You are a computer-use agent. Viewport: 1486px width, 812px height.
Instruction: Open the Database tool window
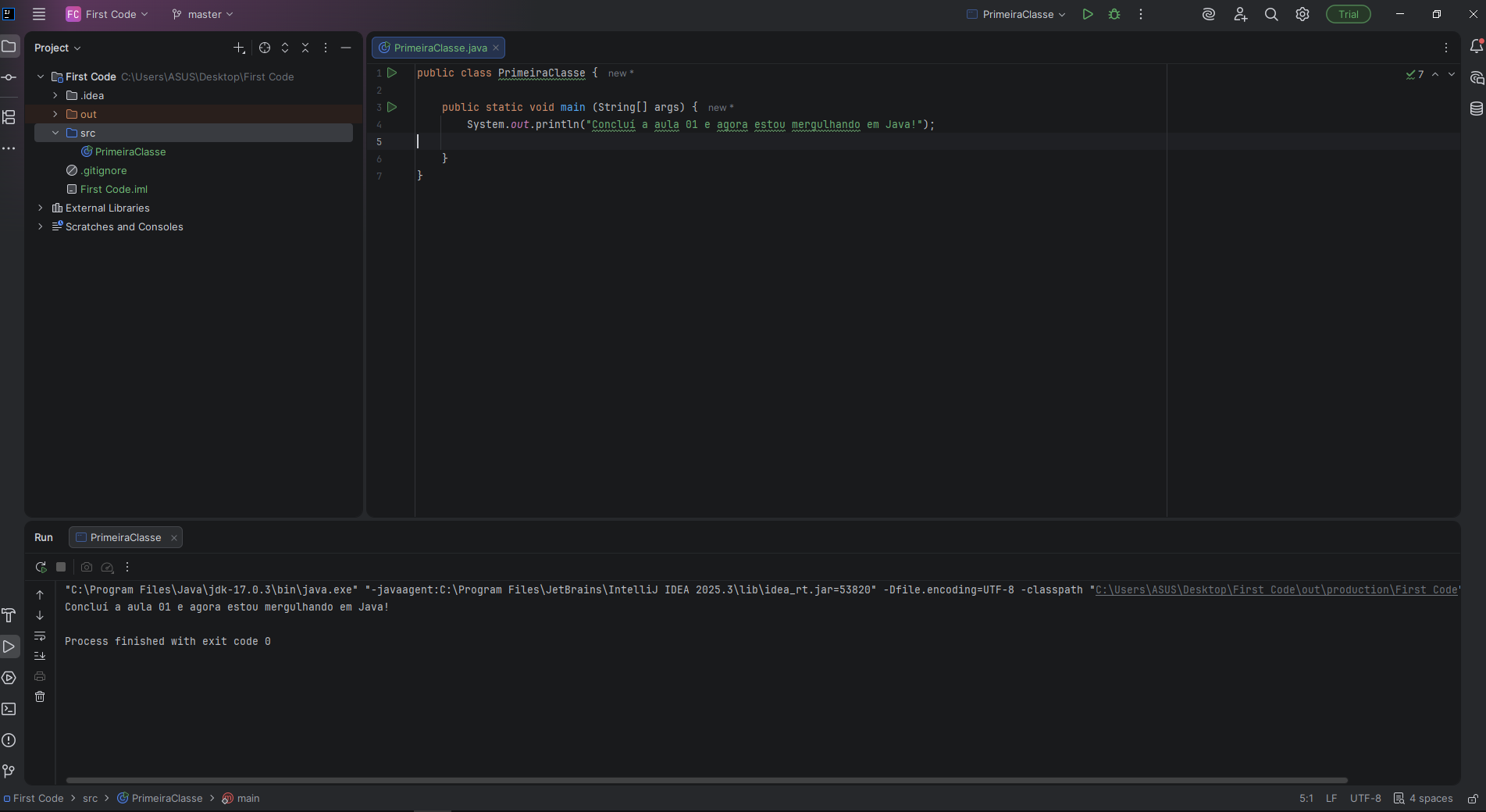1476,109
